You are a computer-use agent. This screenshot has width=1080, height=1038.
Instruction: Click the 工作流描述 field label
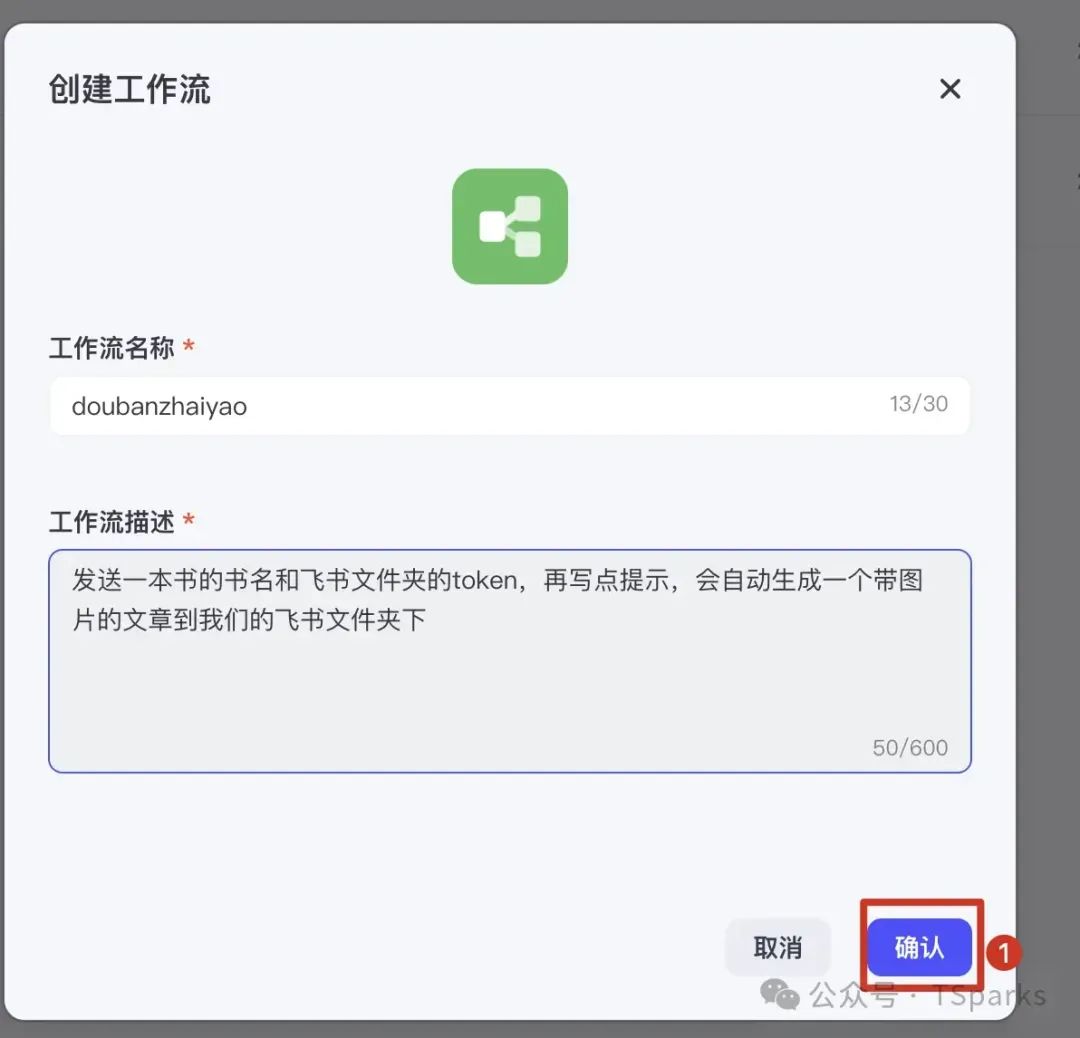112,522
